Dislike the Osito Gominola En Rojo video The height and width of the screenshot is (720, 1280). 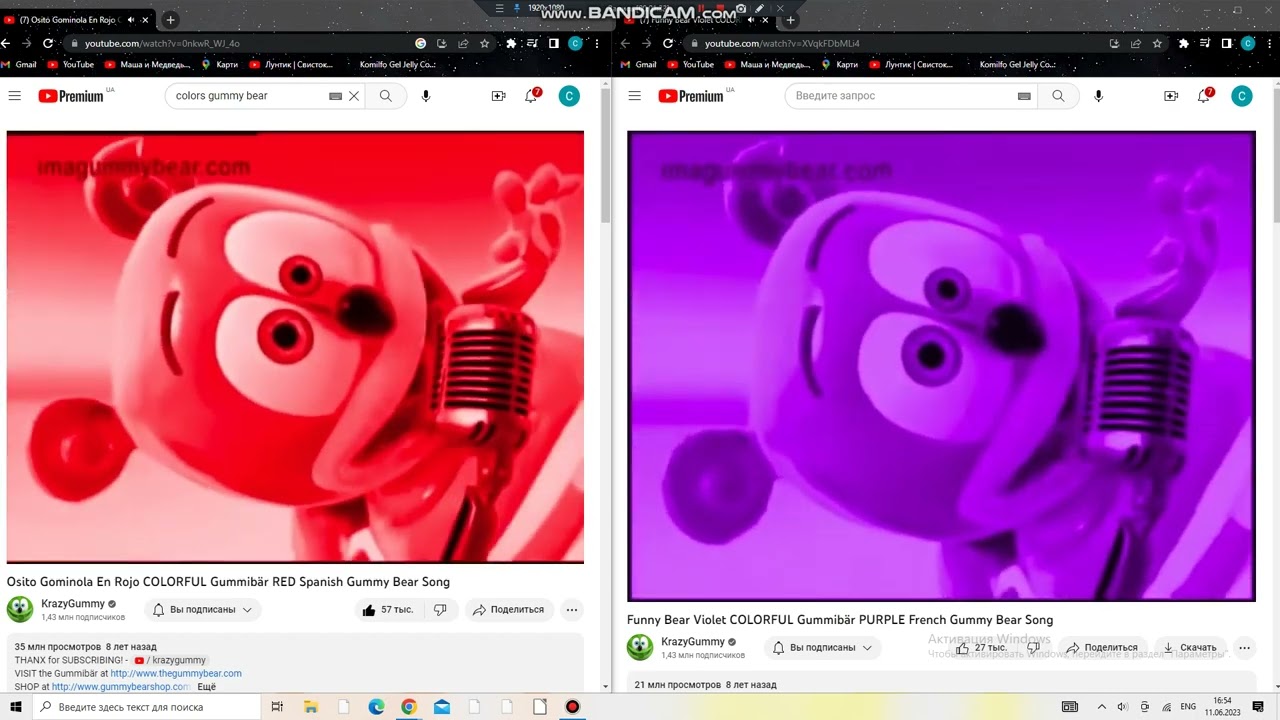[440, 610]
